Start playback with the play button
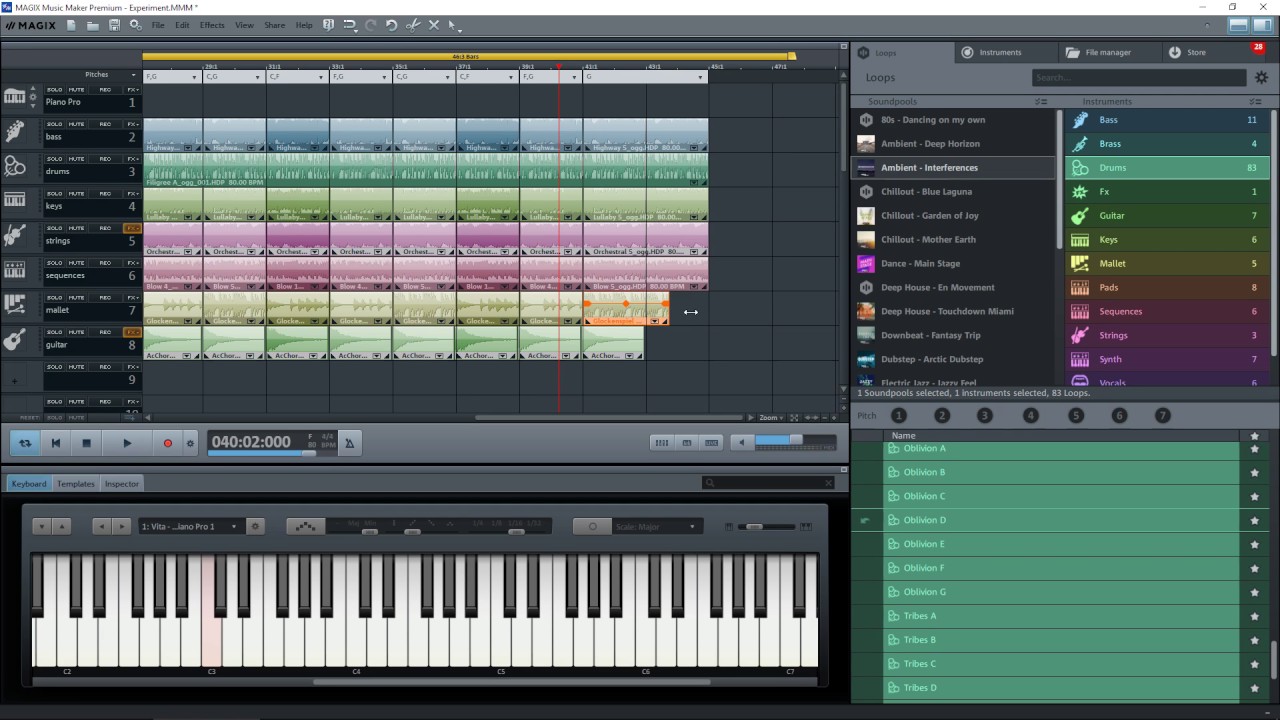This screenshot has width=1280, height=720. coord(127,443)
